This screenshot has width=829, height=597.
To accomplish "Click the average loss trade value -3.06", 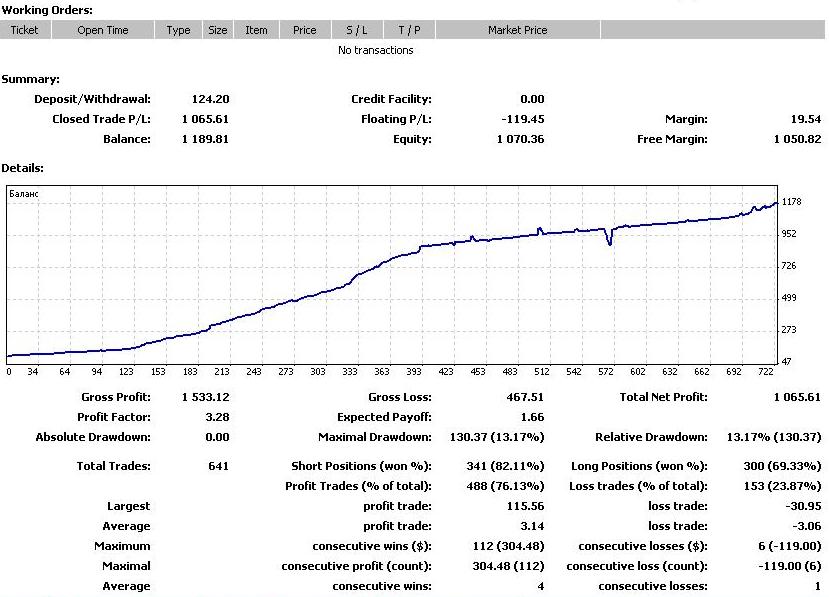I will pos(807,527).
